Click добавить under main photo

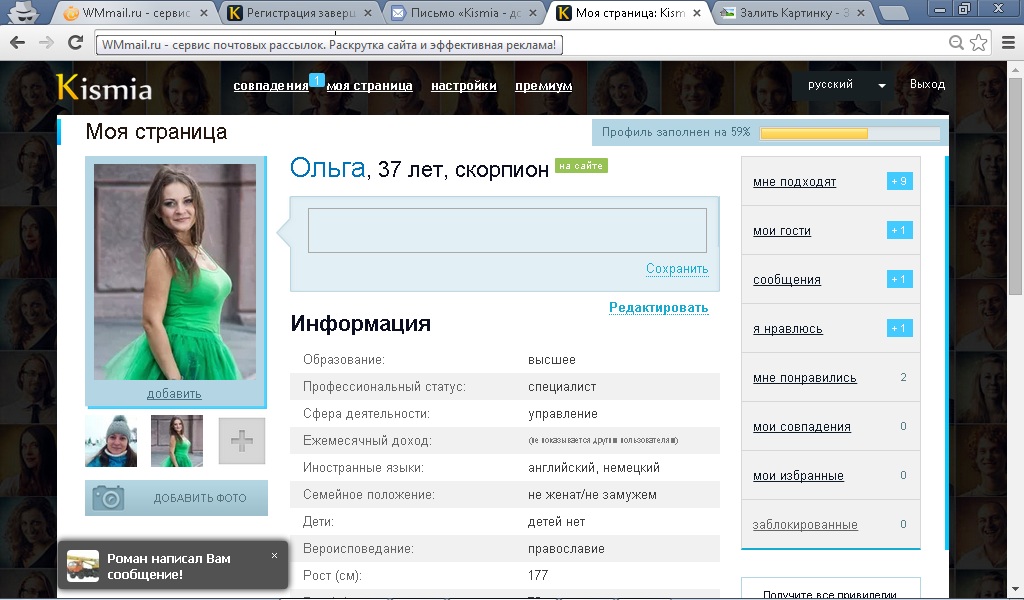point(174,394)
